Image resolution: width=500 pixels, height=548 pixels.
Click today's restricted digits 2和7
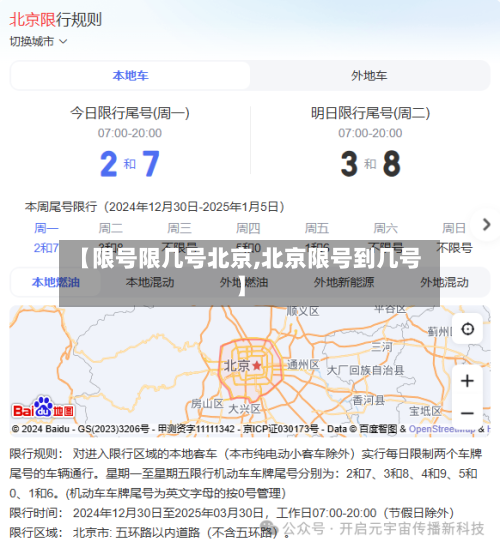(130, 163)
